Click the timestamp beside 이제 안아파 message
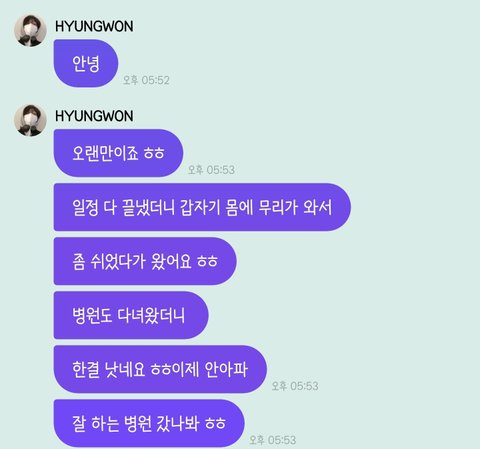Screen dimensions: 480x449 tap(295, 386)
